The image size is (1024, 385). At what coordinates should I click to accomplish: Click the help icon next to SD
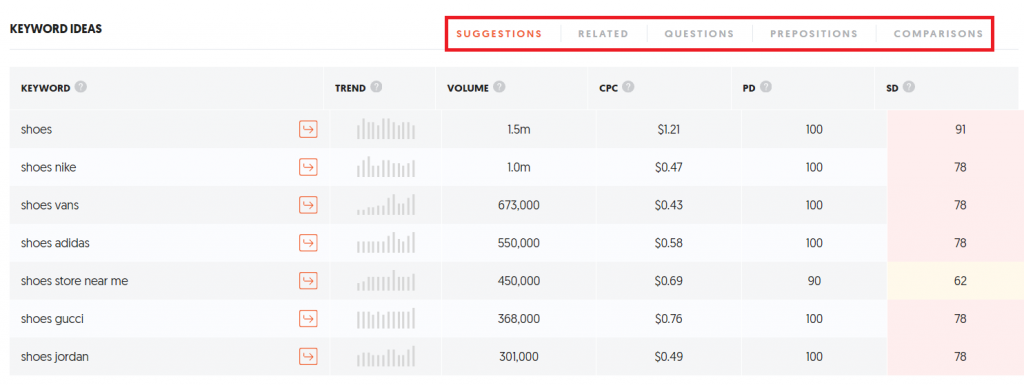click(908, 87)
